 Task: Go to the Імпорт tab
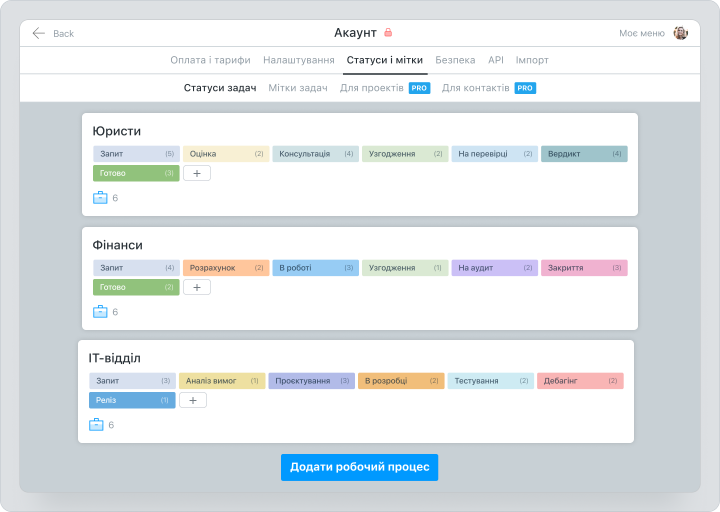tap(532, 60)
